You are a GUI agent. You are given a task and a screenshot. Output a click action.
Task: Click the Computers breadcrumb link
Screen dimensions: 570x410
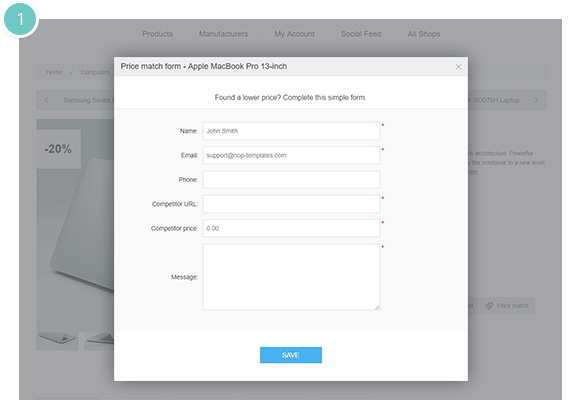pyautogui.click(x=95, y=72)
